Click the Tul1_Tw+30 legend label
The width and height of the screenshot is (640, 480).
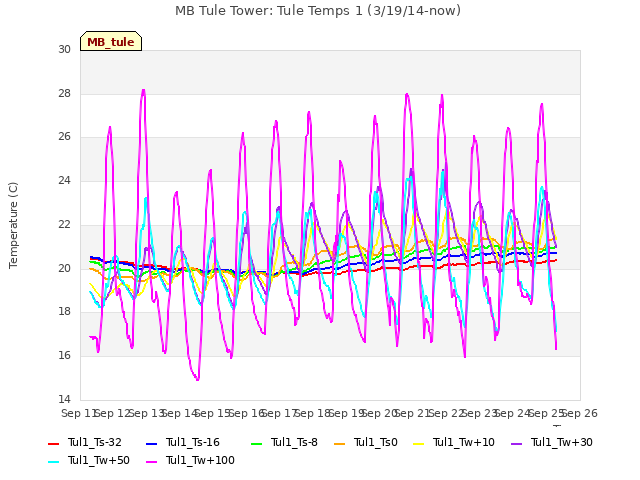pos(562,442)
